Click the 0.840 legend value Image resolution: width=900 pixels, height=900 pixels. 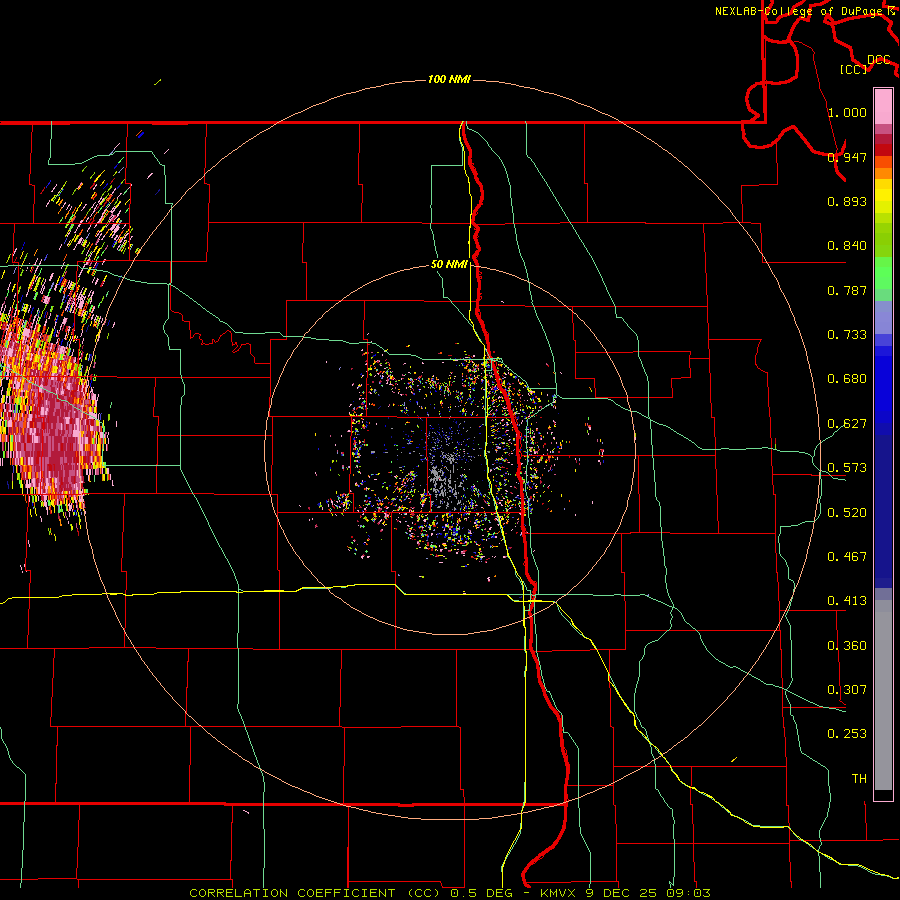click(x=847, y=246)
